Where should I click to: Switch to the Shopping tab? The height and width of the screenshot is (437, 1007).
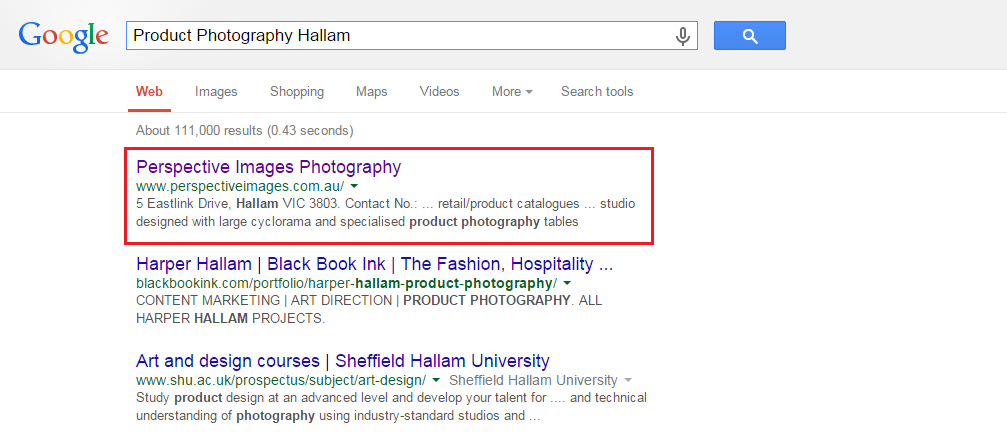pos(297,91)
